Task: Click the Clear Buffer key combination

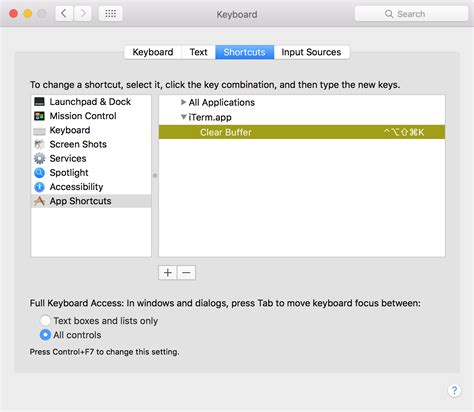Action: point(404,132)
